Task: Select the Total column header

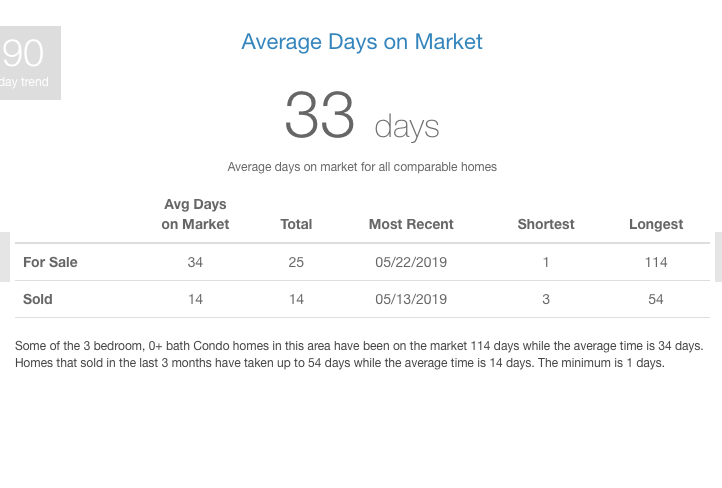Action: [296, 224]
